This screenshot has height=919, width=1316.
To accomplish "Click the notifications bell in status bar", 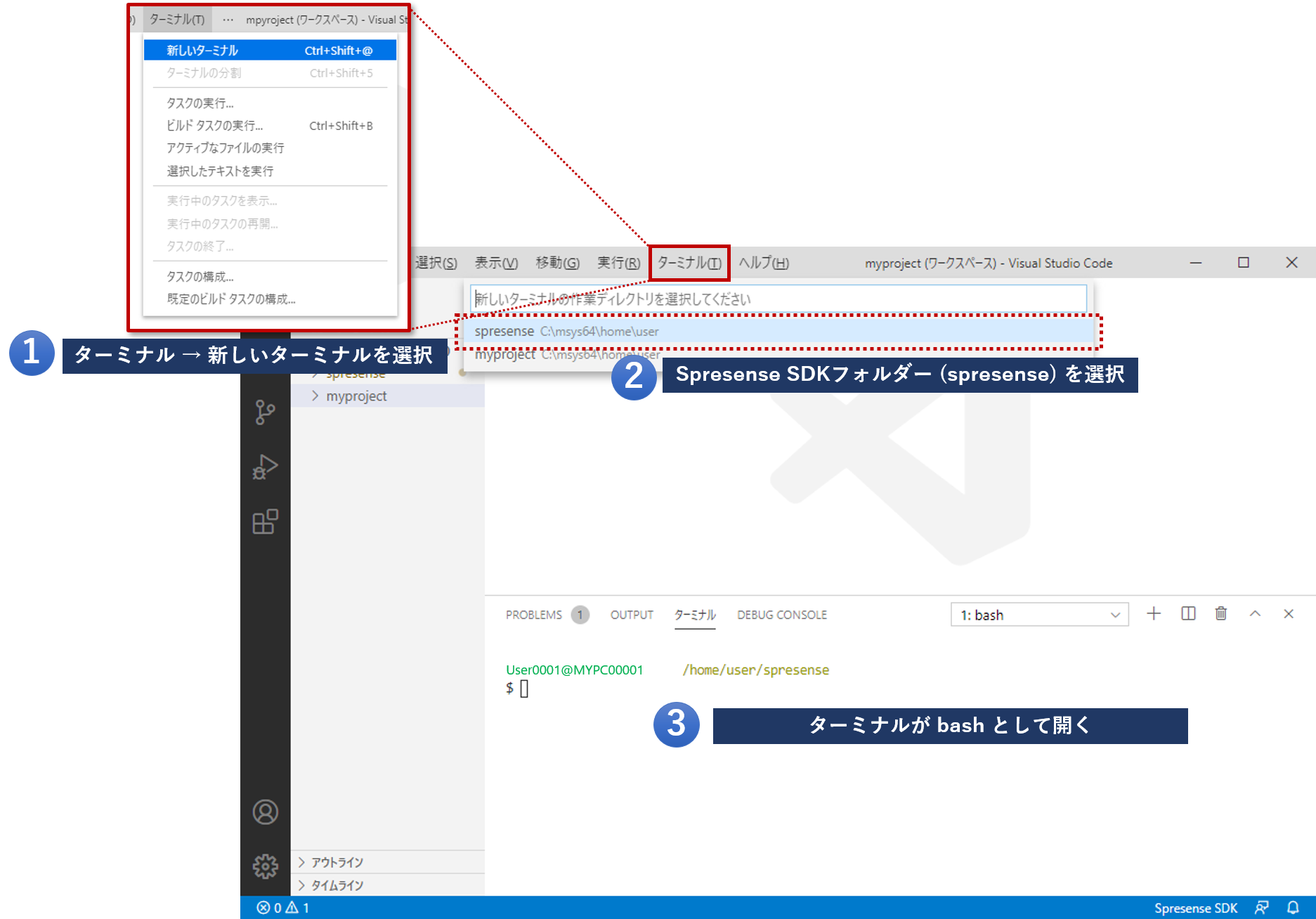I will [1293, 908].
